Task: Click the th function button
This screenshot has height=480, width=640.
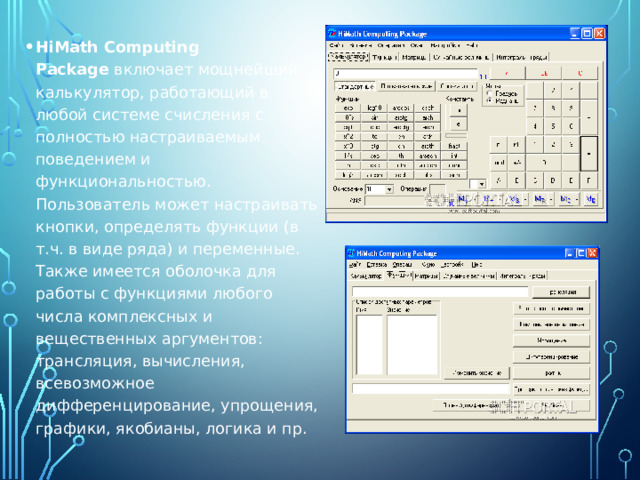Action: pos(401,156)
